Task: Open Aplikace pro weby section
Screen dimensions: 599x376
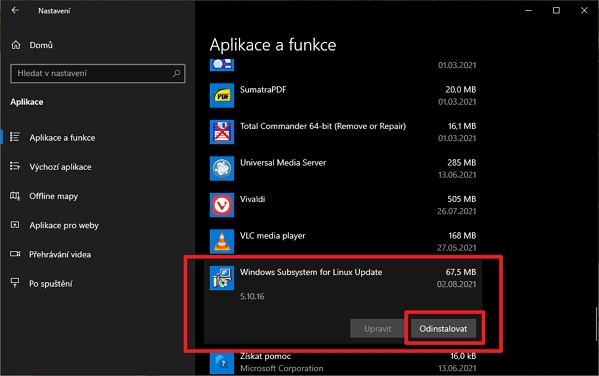Action: (x=64, y=225)
